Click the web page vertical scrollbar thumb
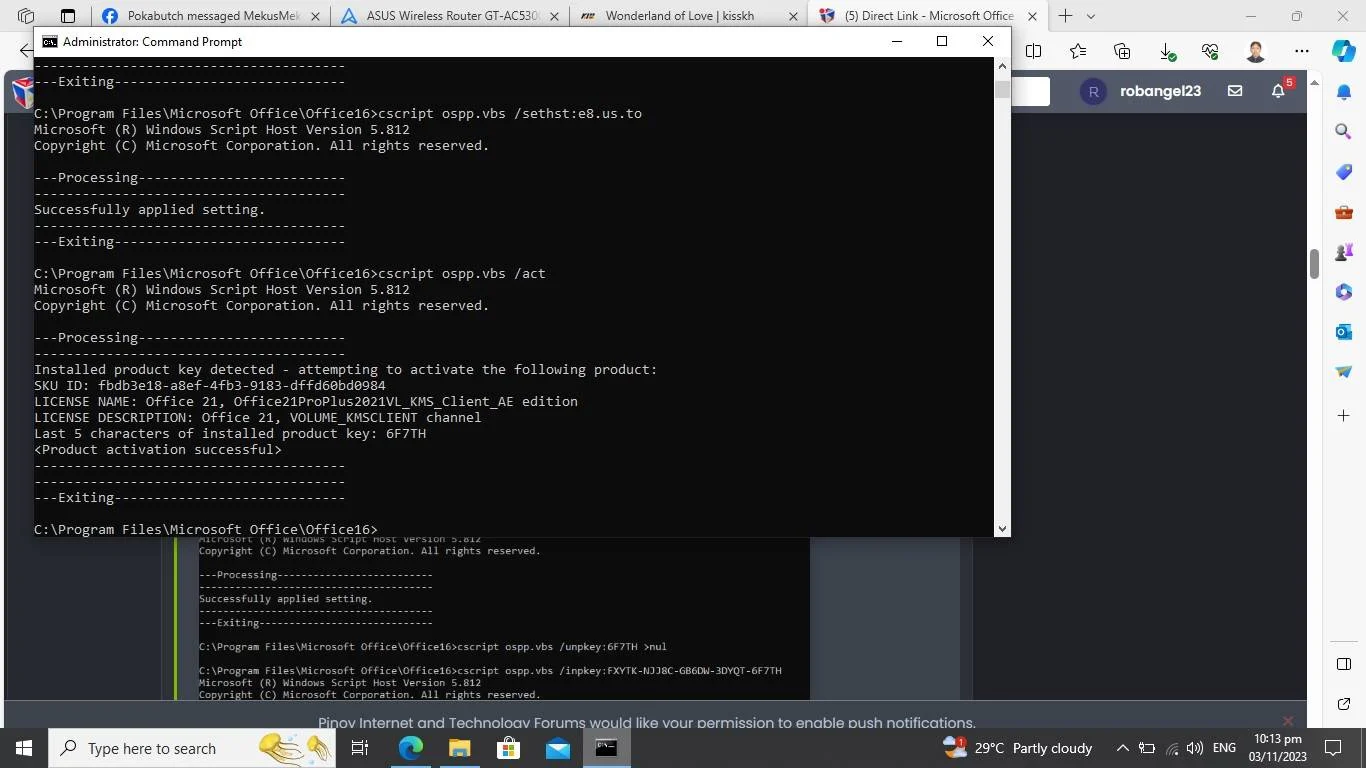 (x=1315, y=263)
